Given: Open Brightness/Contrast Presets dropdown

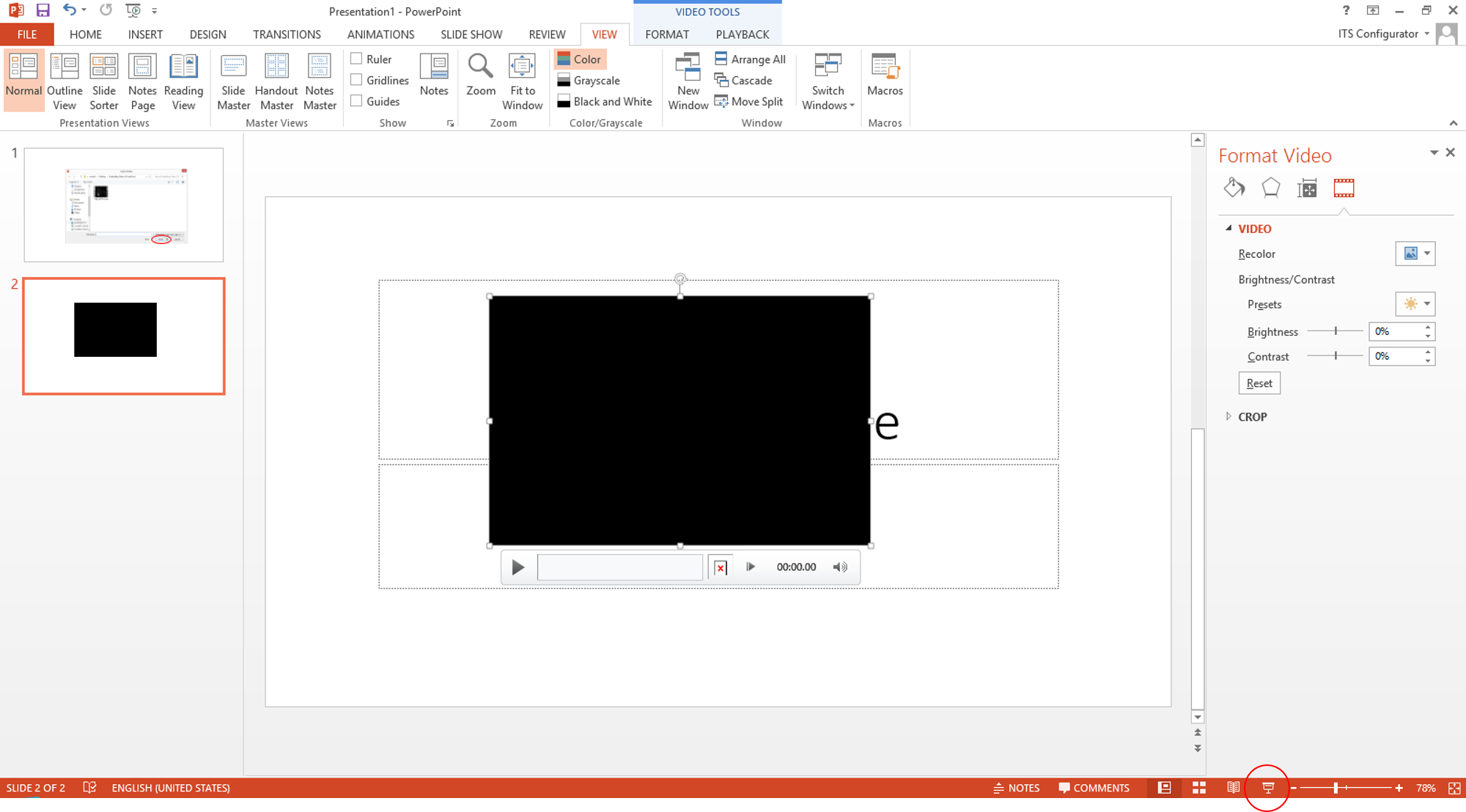Looking at the screenshot, I should click(1415, 303).
